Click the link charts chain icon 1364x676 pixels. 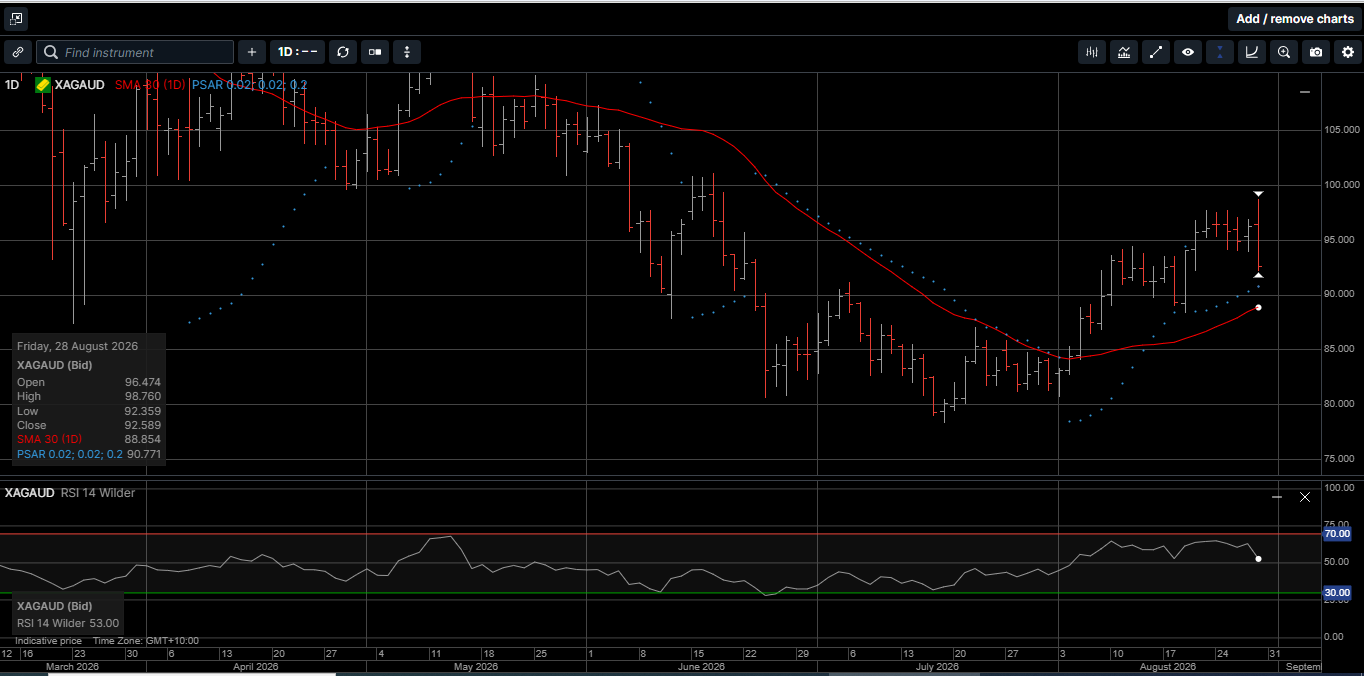18,52
